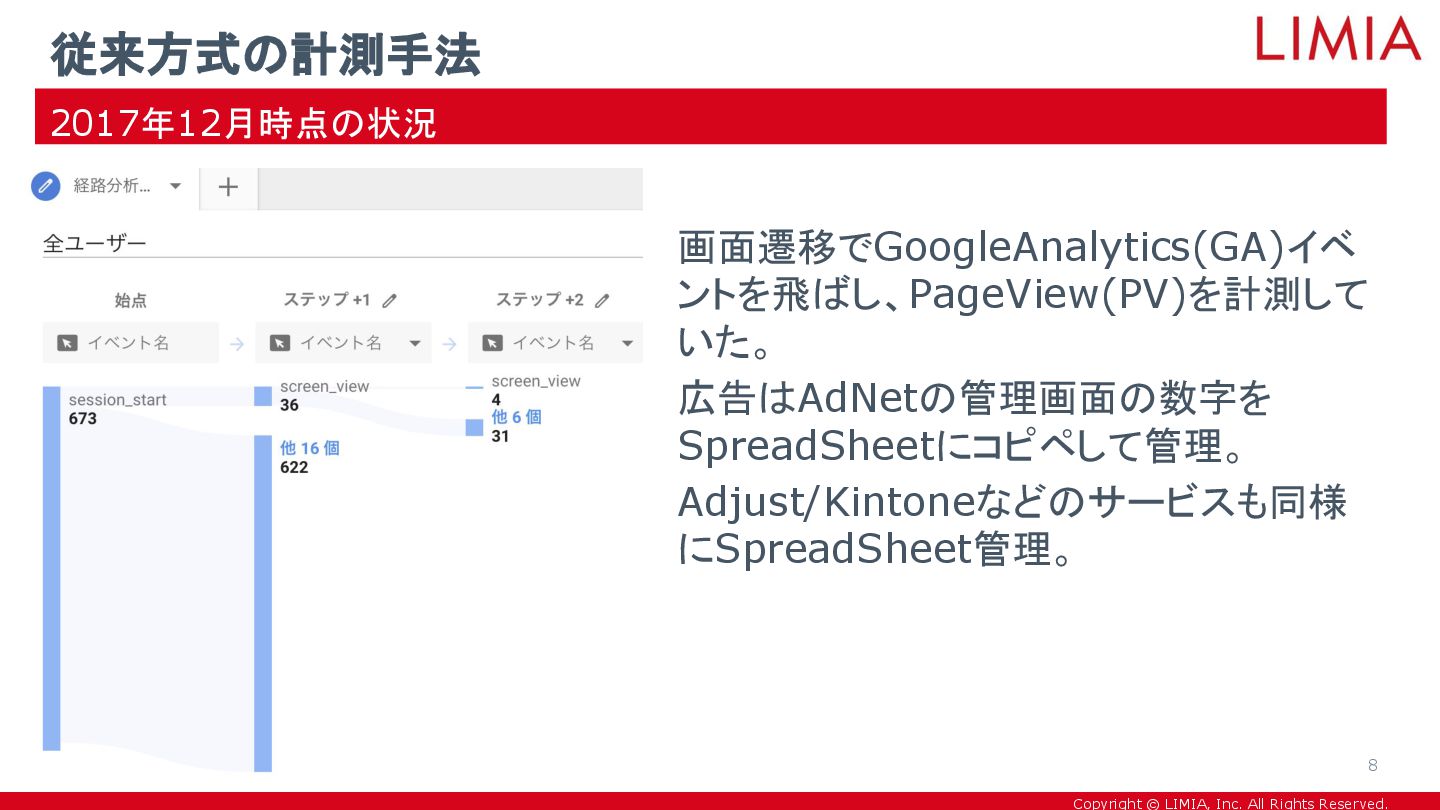
Task: Click cursor icon in 始点 event box
Action: 66,343
